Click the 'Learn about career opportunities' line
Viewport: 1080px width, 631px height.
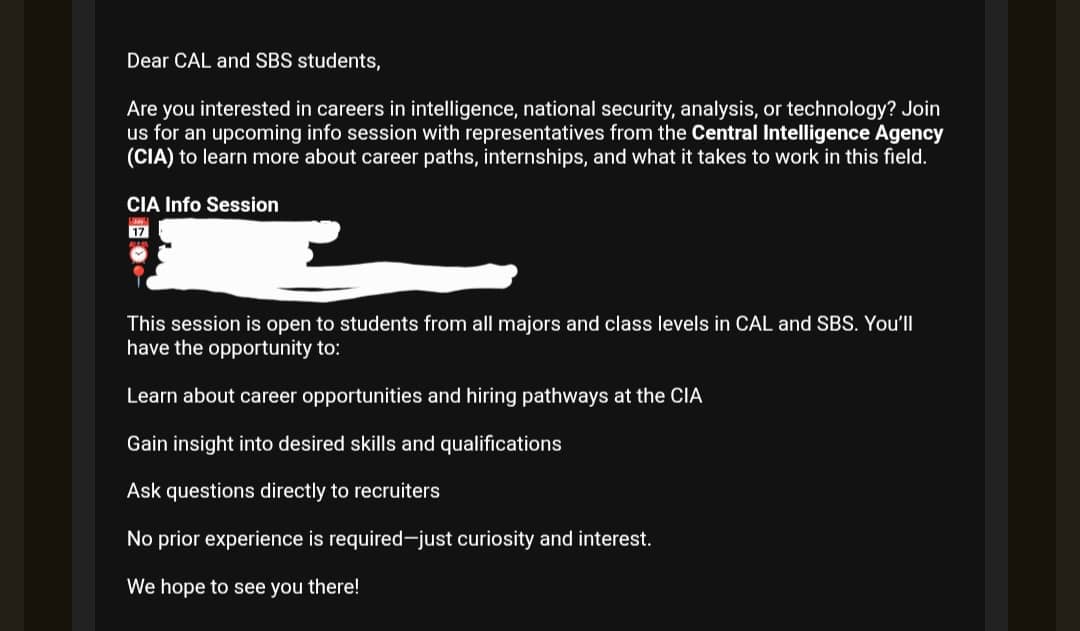click(415, 396)
